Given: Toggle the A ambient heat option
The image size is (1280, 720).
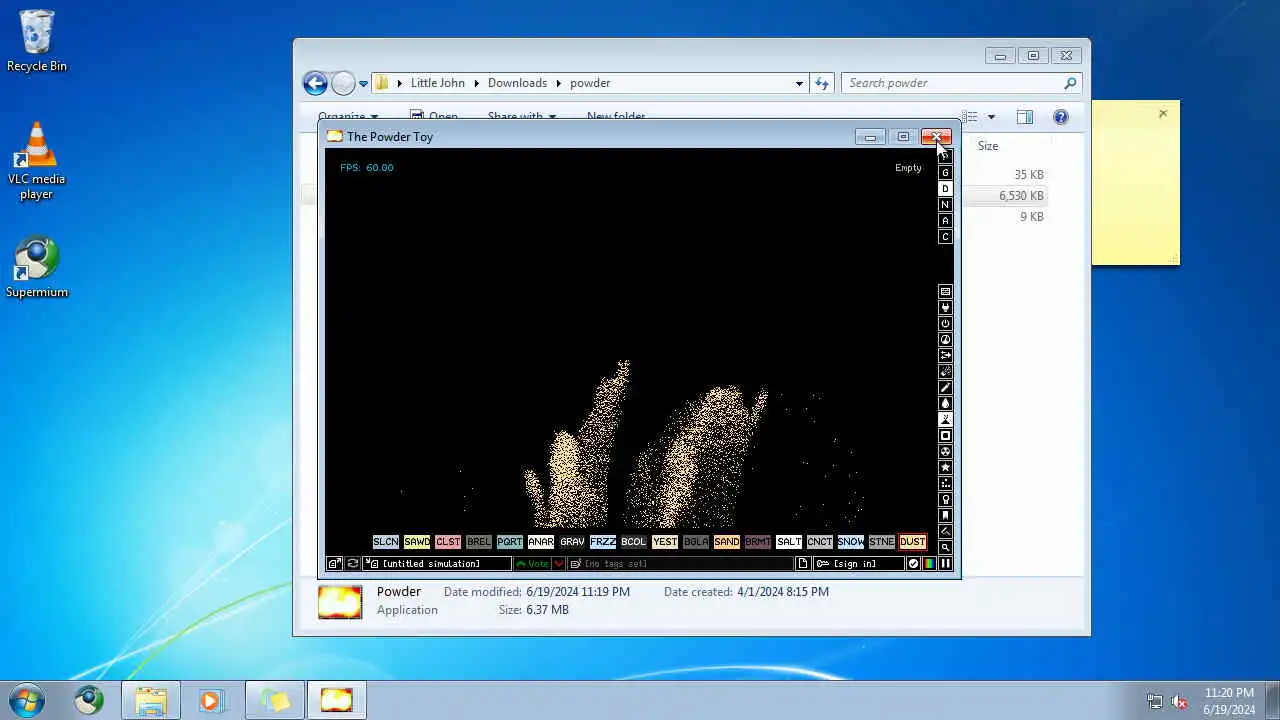Looking at the screenshot, I should click(945, 221).
